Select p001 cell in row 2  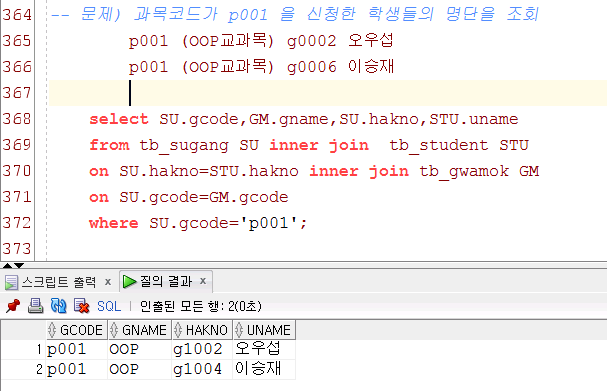(77, 369)
